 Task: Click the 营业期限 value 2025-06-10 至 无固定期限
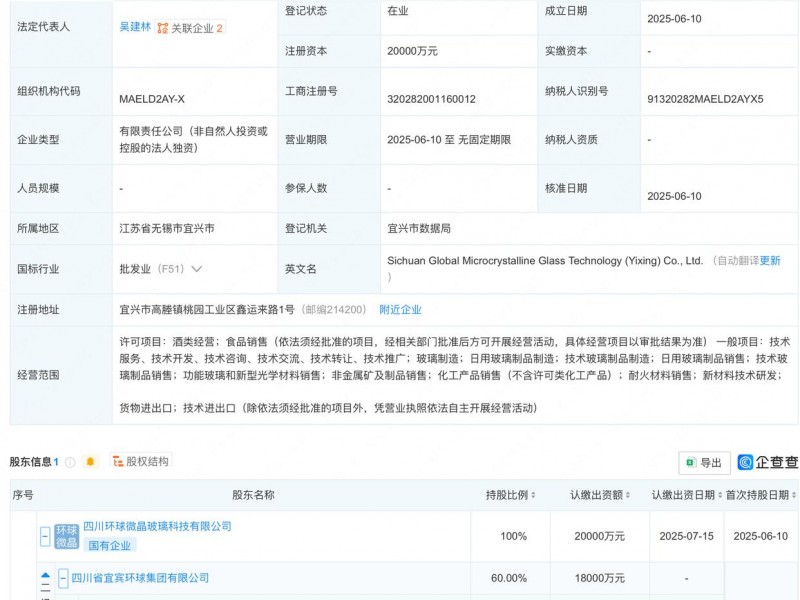point(449,140)
